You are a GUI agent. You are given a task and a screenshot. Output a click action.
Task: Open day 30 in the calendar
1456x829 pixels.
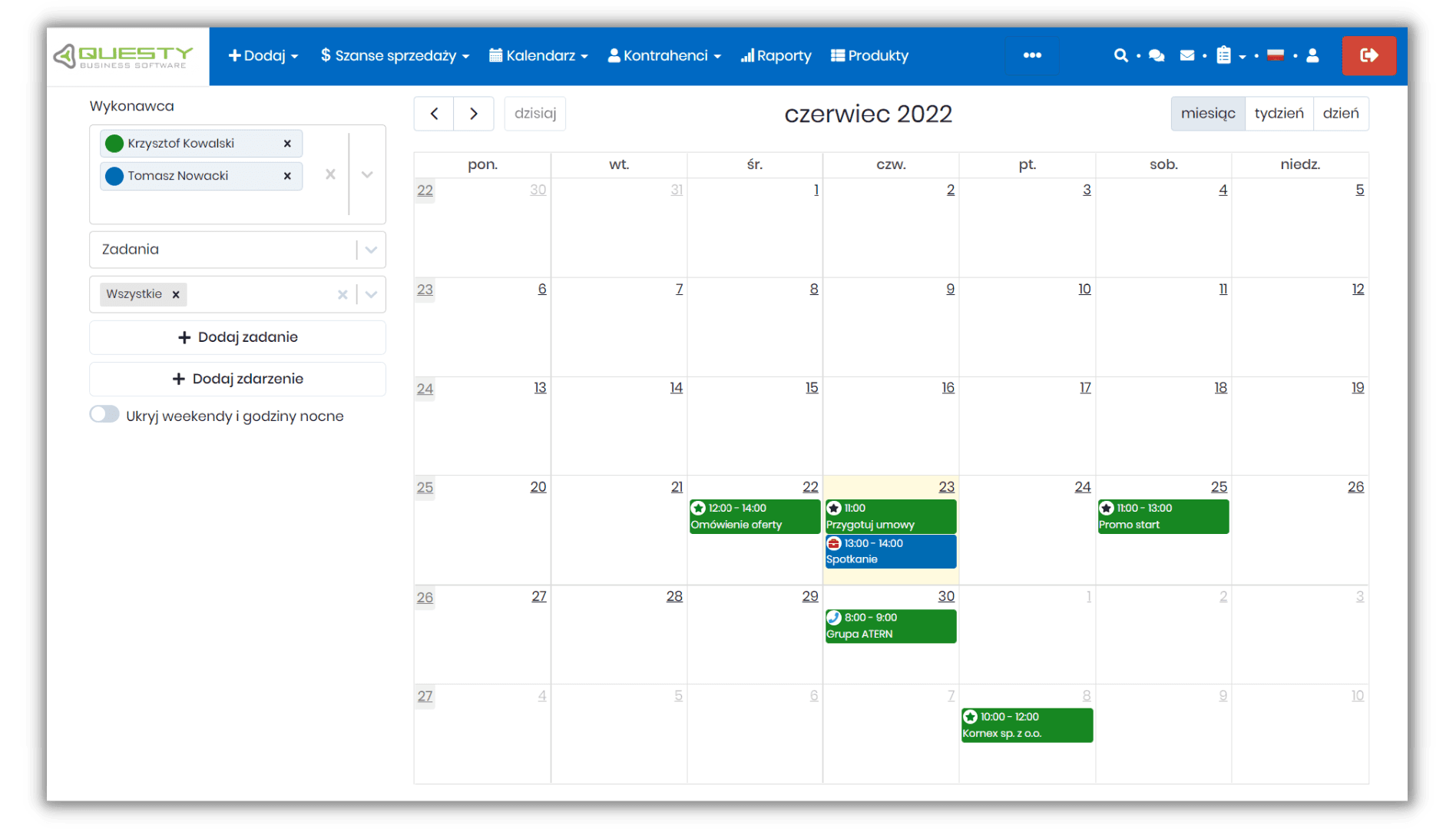pos(946,596)
